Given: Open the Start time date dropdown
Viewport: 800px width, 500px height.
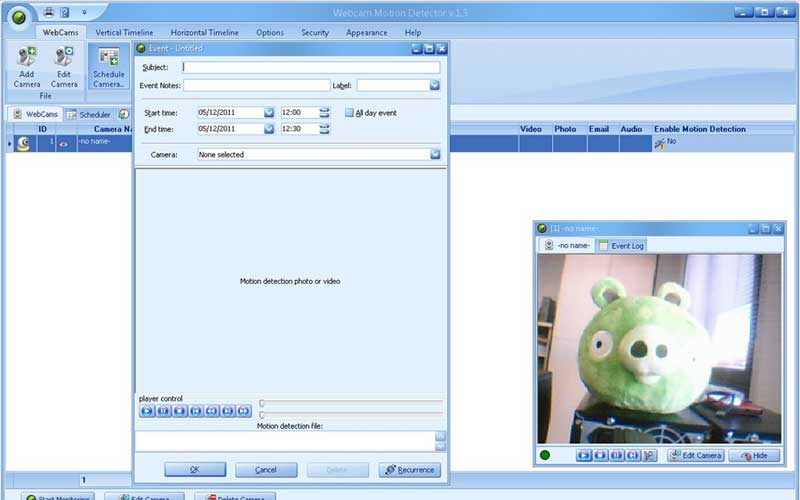Looking at the screenshot, I should [x=269, y=113].
